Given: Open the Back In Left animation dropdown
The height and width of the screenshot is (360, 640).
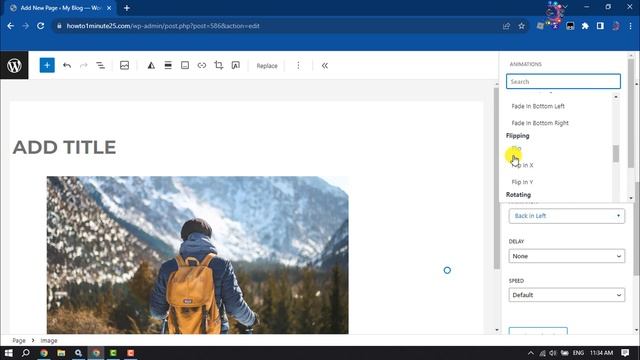Looking at the screenshot, I should (x=567, y=216).
